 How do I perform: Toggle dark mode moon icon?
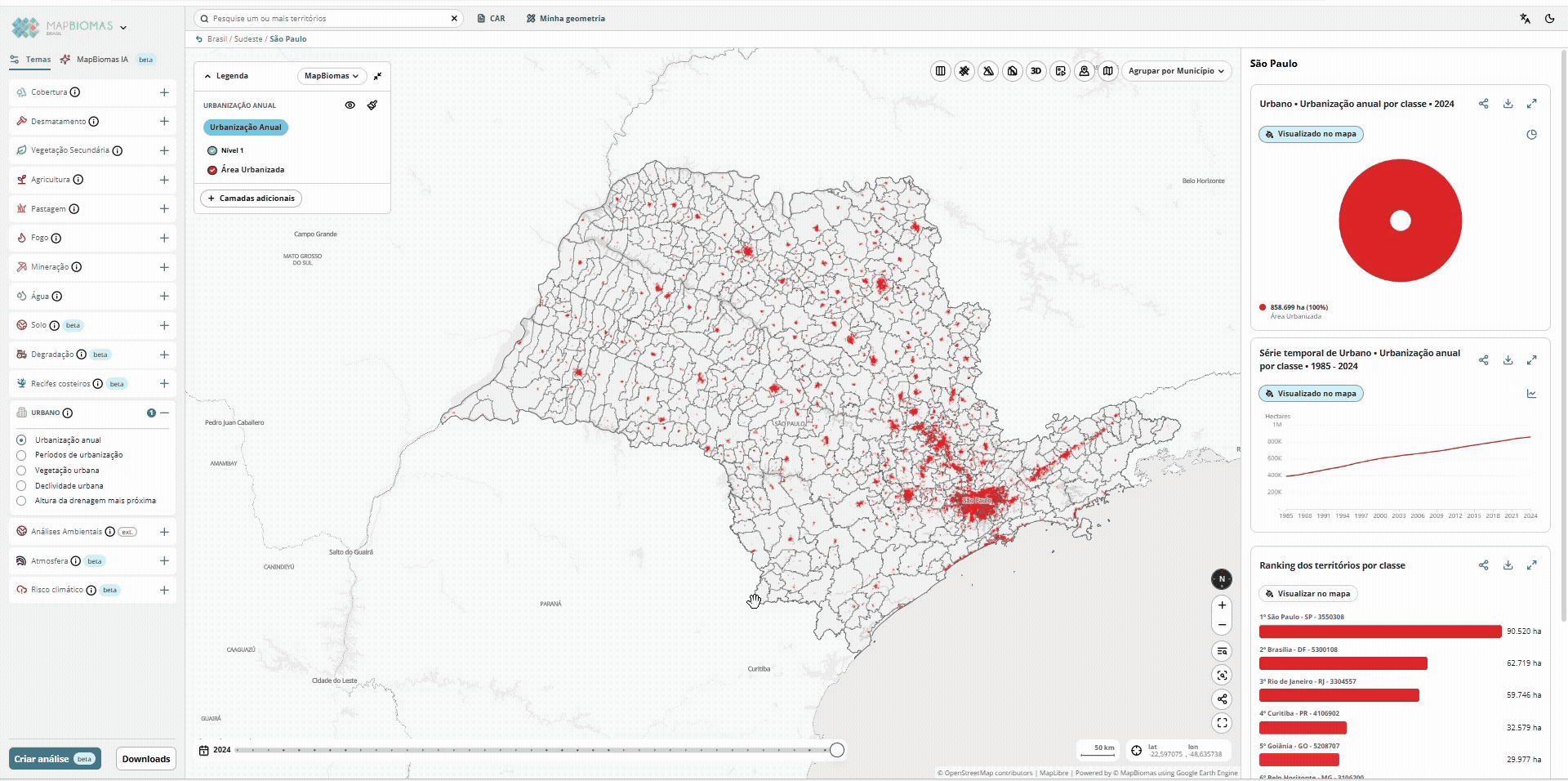(1549, 19)
